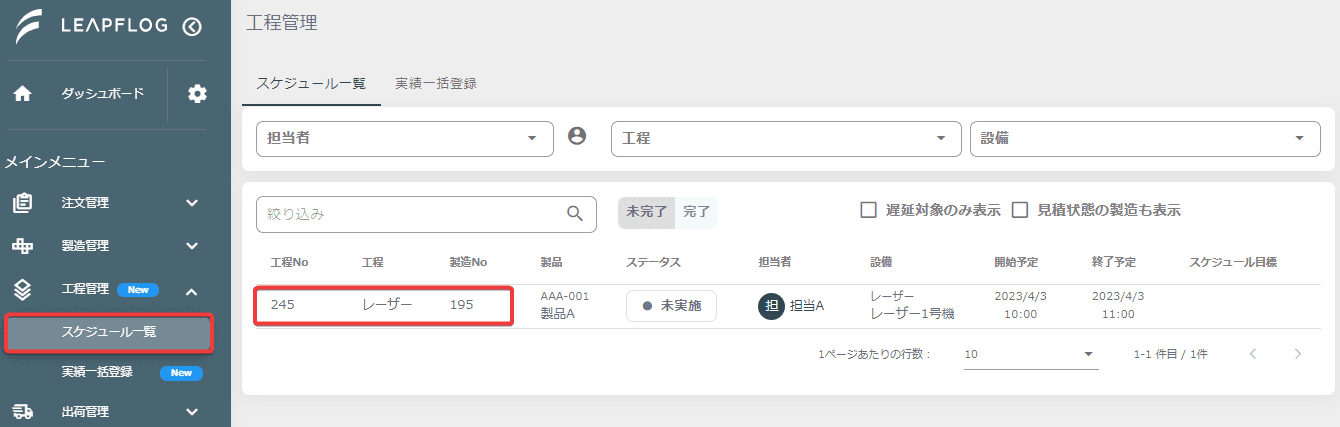Change the rows per page dropdown

[x=1031, y=354]
